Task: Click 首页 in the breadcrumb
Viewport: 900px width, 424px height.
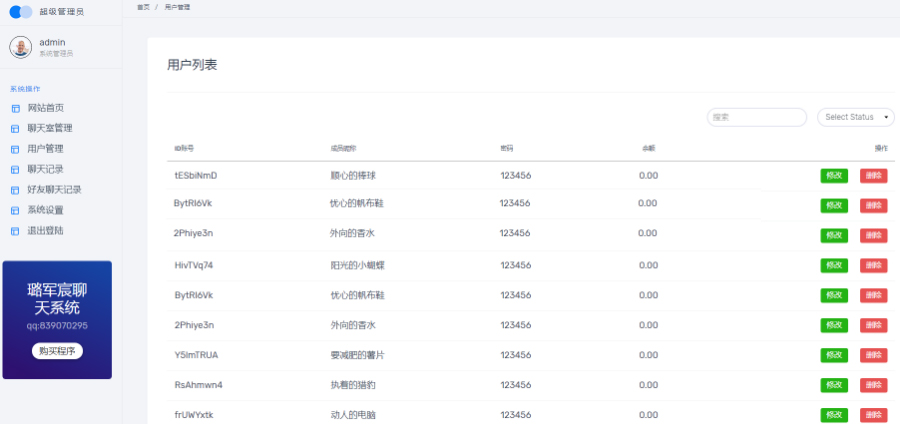Action: click(143, 7)
